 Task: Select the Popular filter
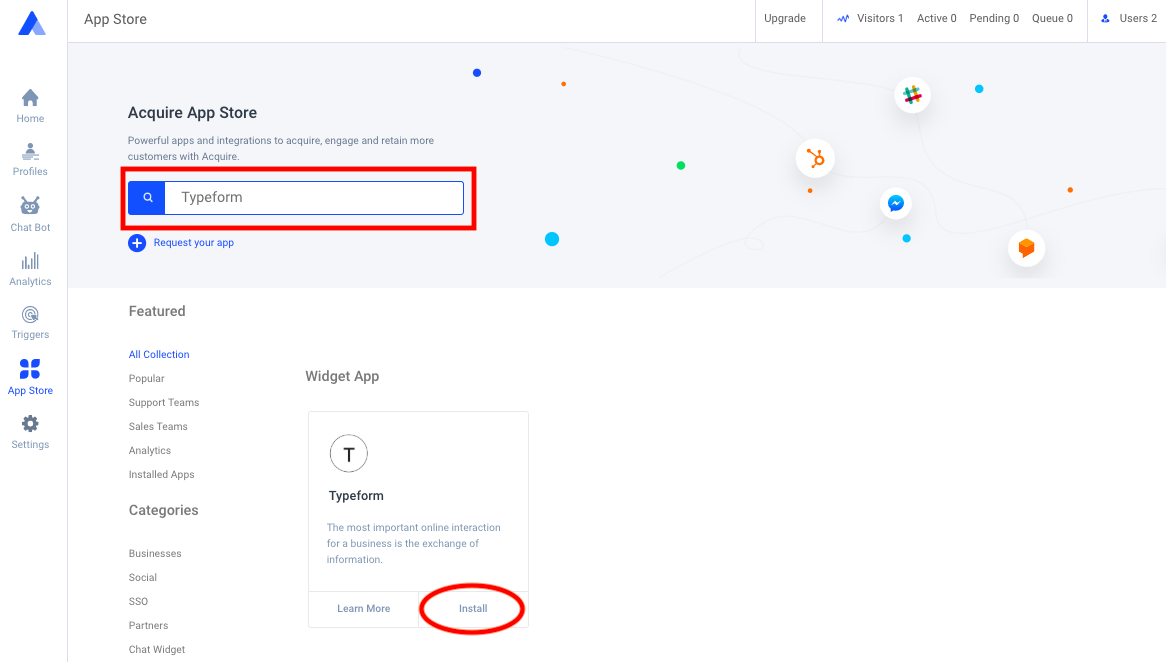tap(146, 379)
